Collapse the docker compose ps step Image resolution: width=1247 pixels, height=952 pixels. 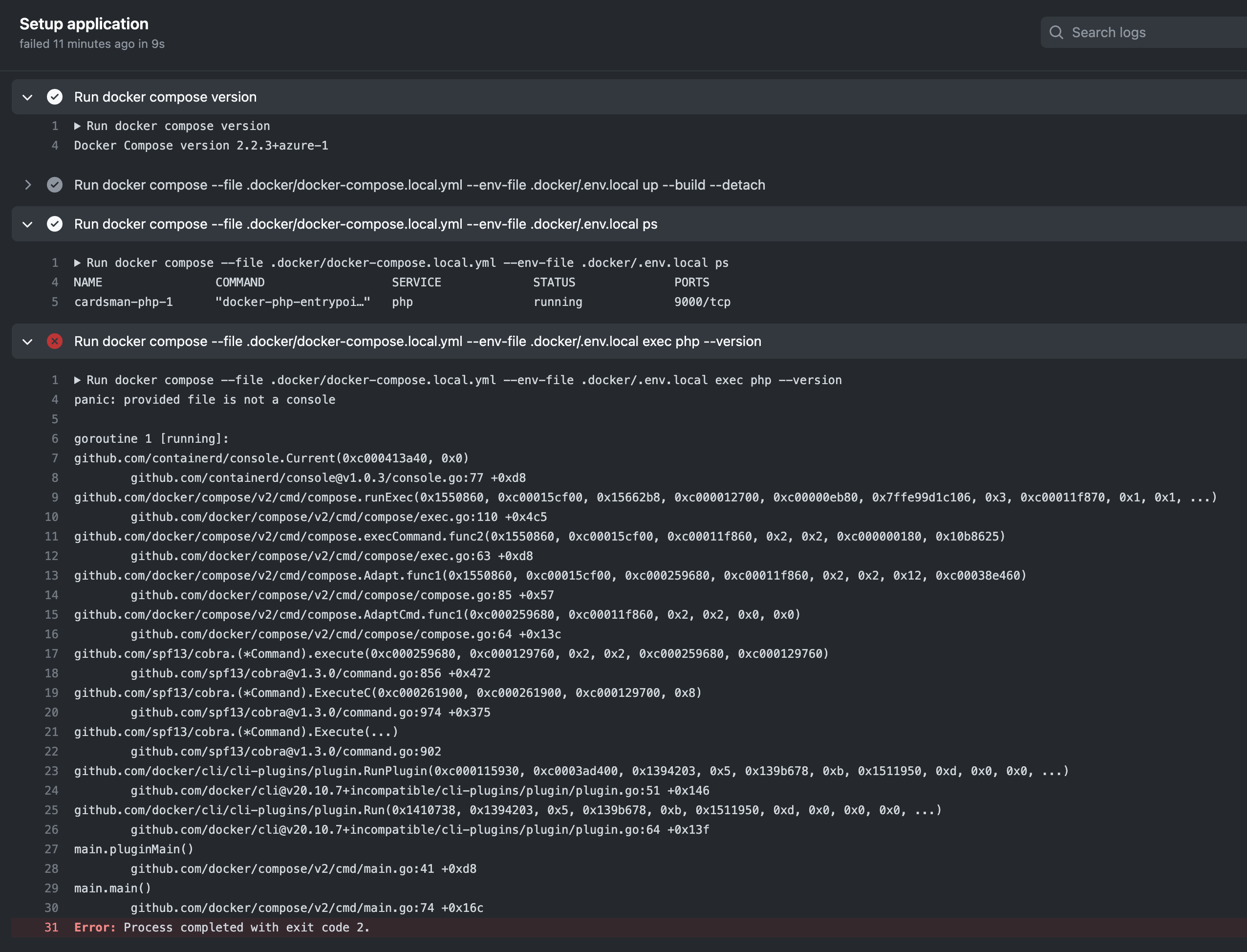27,224
